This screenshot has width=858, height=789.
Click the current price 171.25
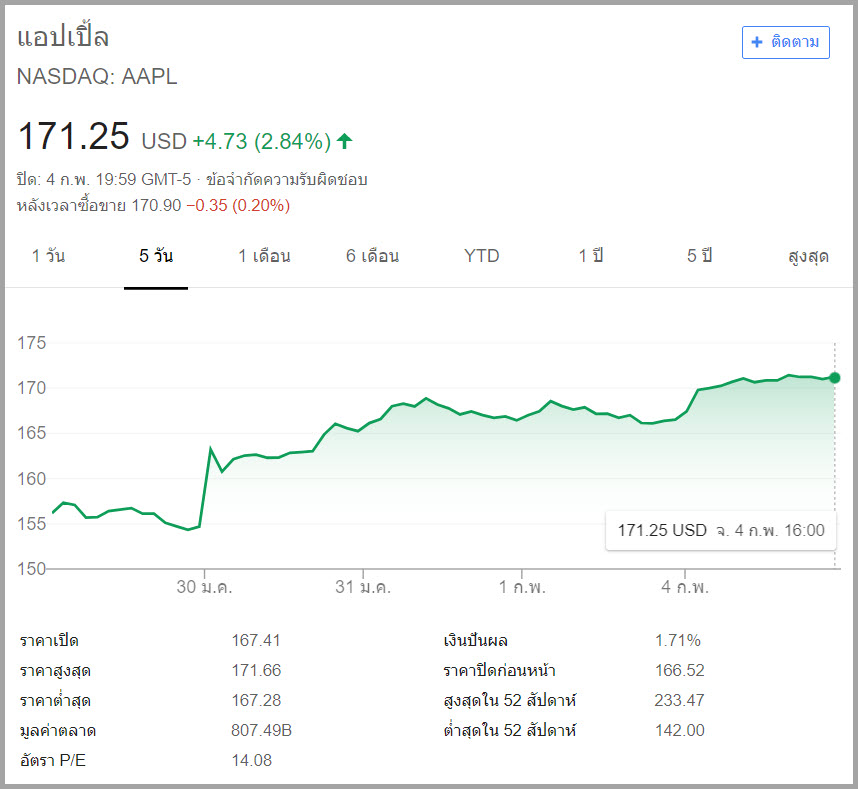point(73,137)
